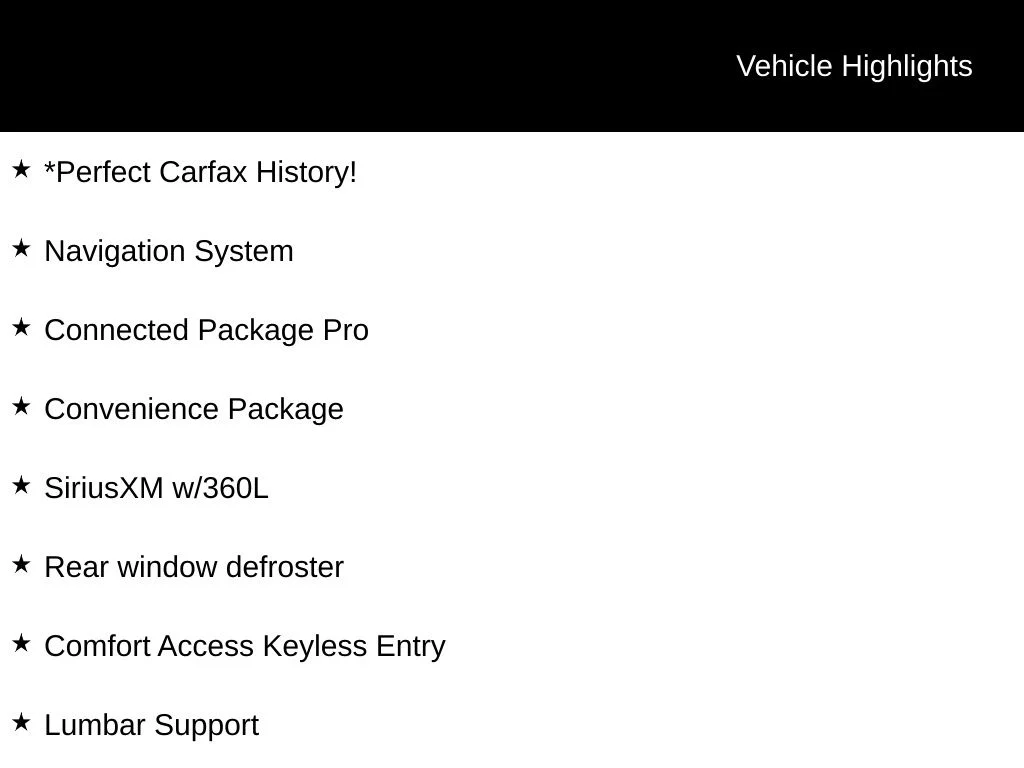This screenshot has width=1024, height=768.
Task: Click the SiriusXM w/360L text
Action: [x=156, y=488]
